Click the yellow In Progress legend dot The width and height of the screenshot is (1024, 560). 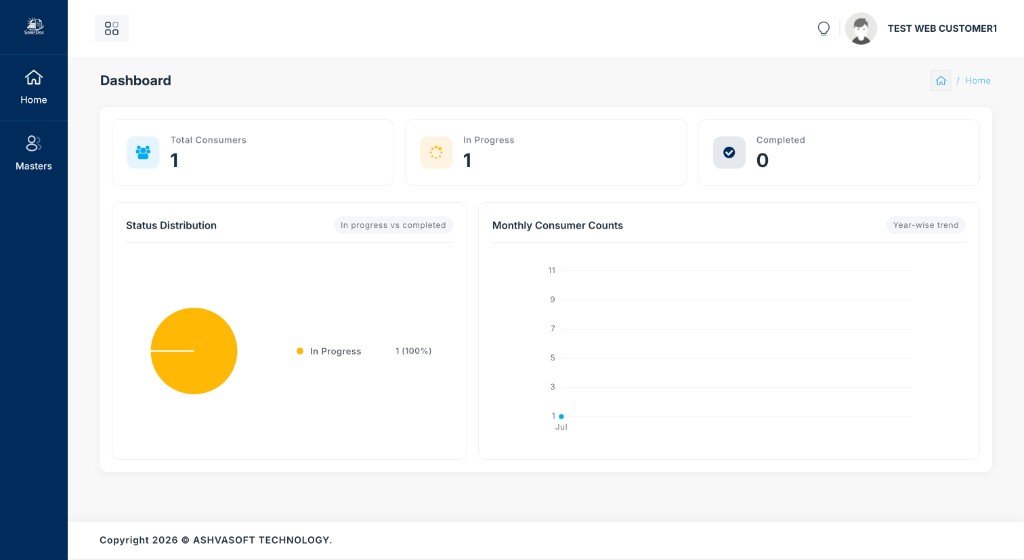[x=300, y=351]
